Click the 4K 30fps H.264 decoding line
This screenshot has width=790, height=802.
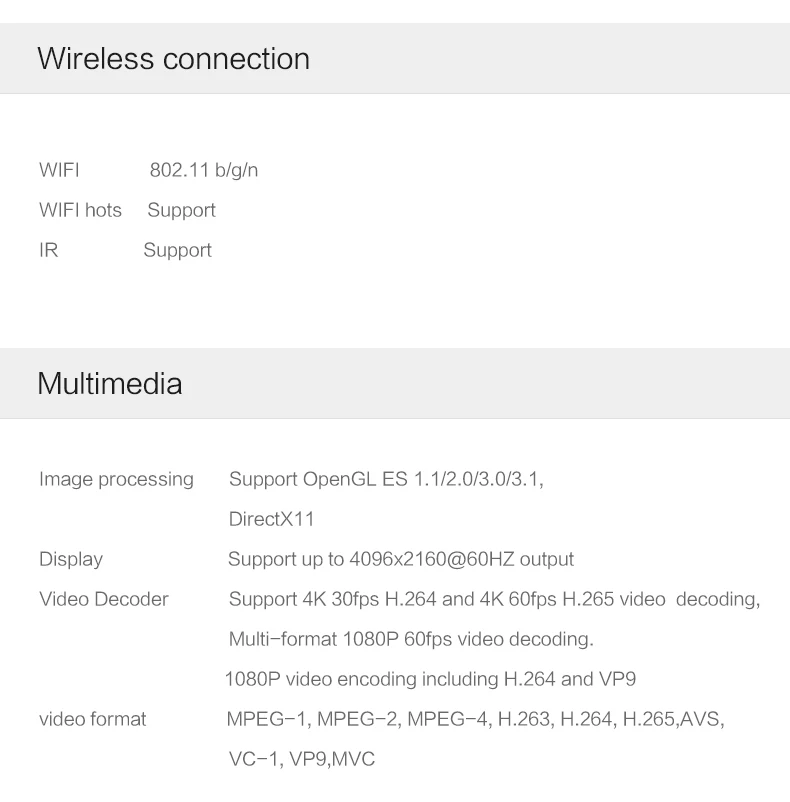point(494,599)
